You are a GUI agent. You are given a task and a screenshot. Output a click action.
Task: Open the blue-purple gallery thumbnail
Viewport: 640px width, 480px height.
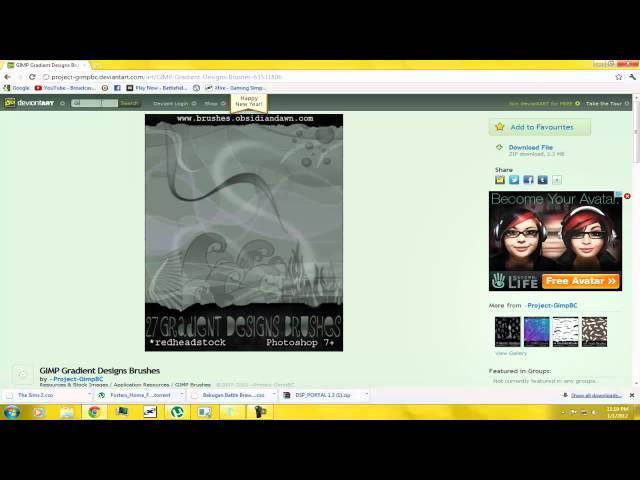point(536,332)
